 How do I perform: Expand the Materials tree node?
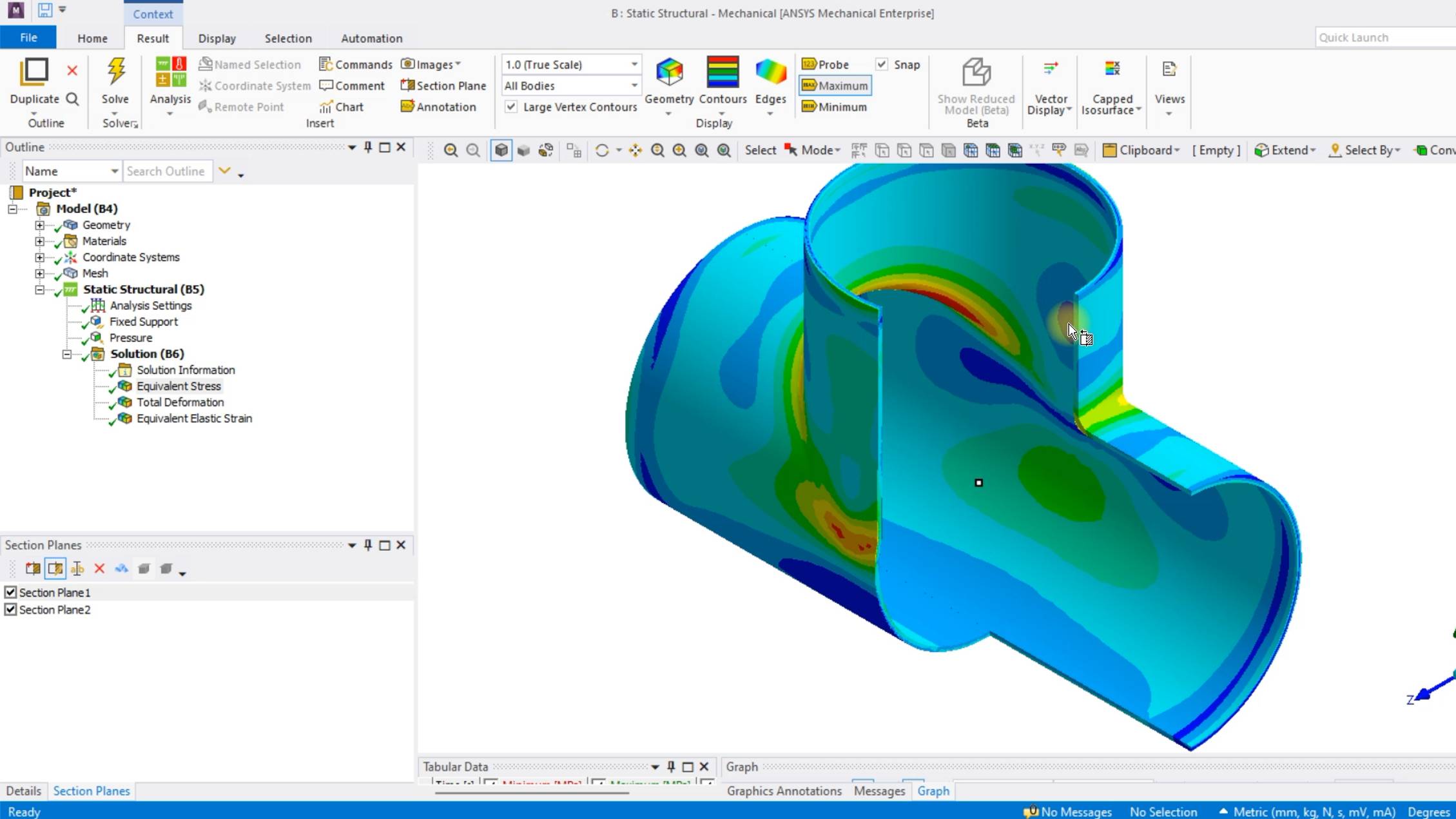[x=39, y=241]
